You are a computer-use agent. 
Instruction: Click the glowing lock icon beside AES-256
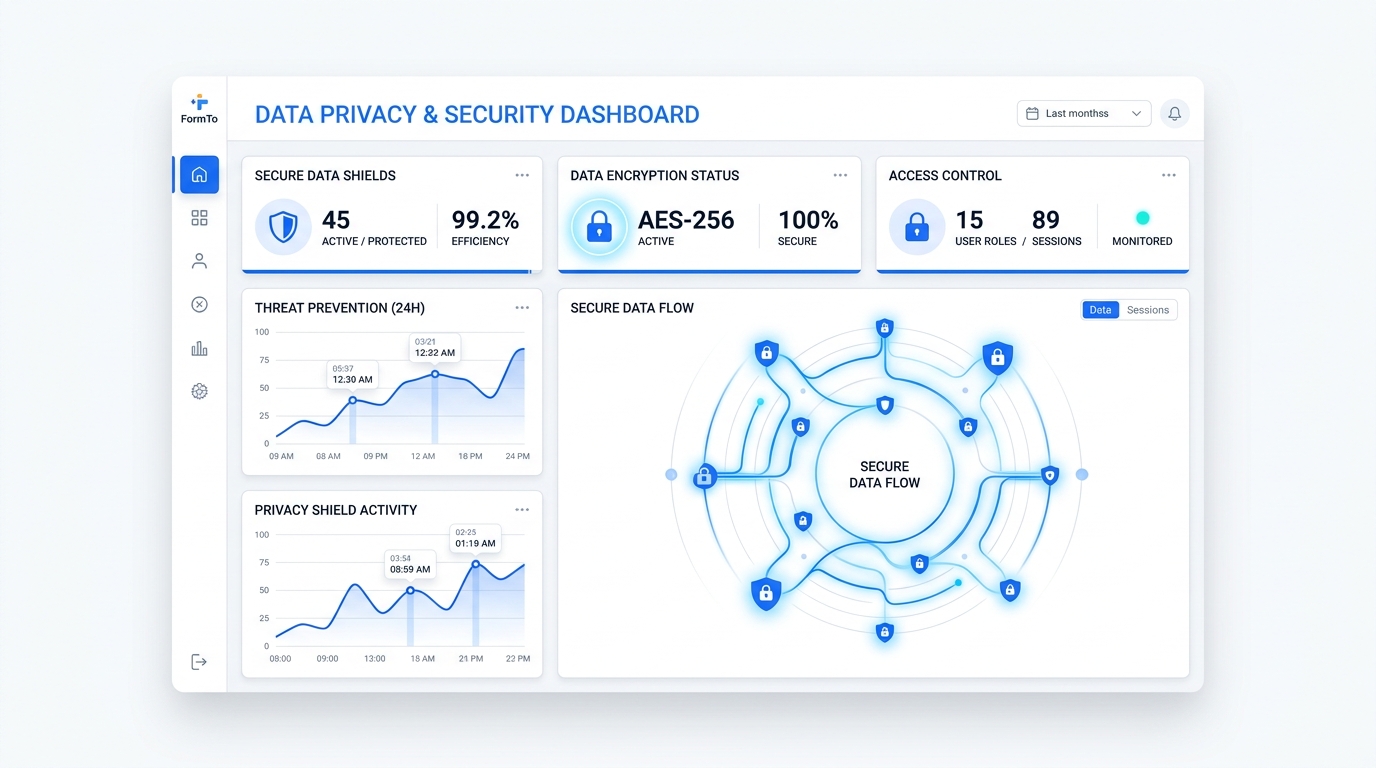[599, 227]
